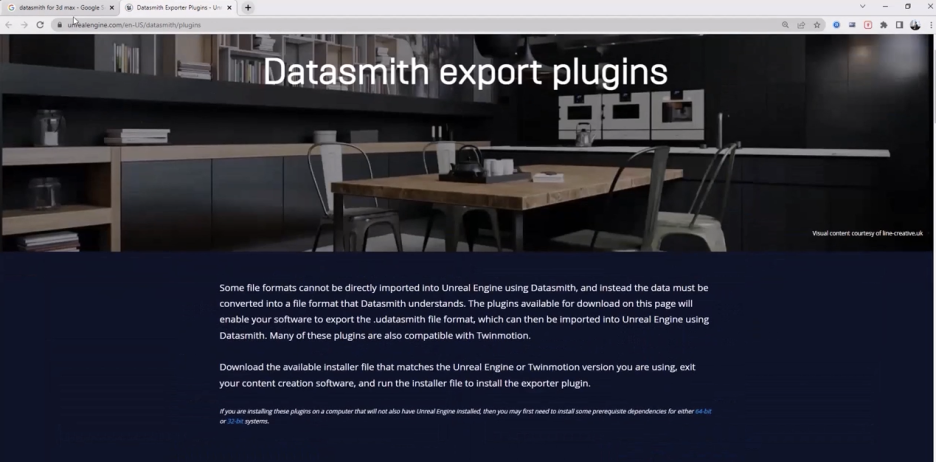Open the zoom magnifier in address bar
Image resolution: width=936 pixels, height=462 pixels.
tap(785, 25)
